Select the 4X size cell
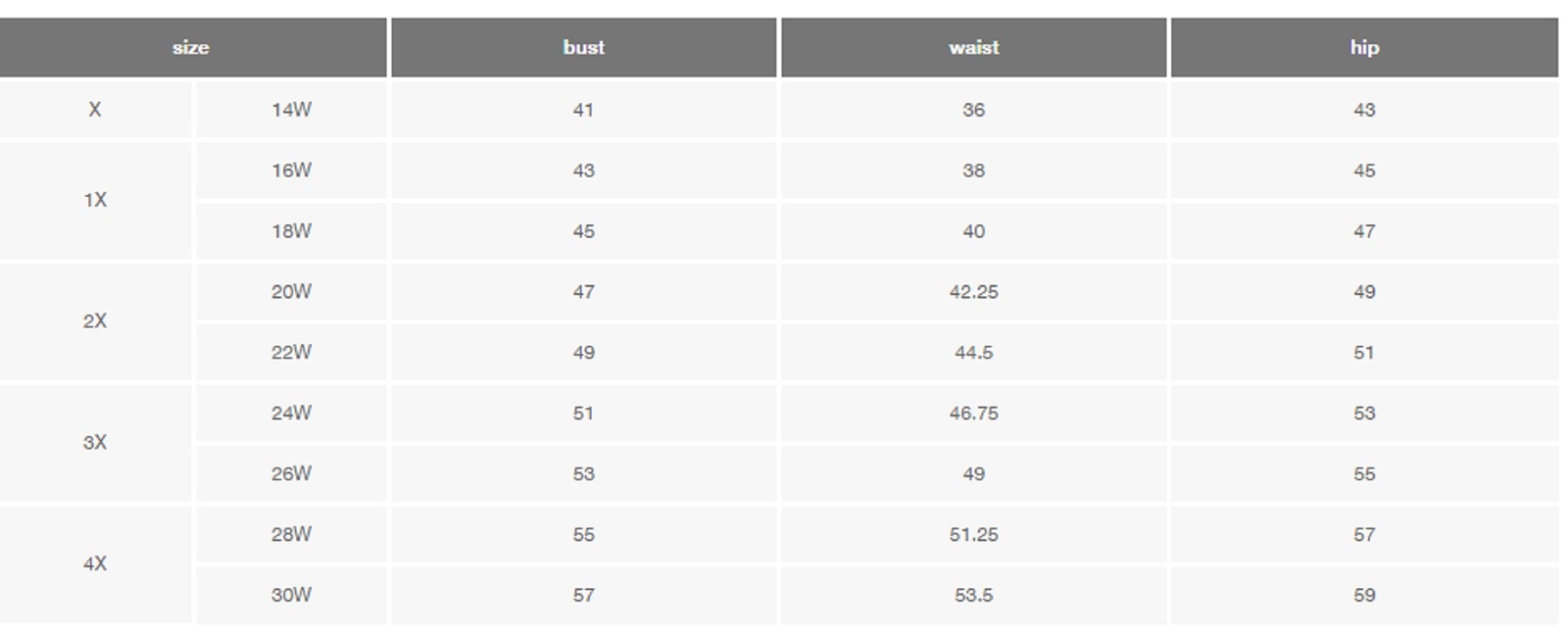The width and height of the screenshot is (1568, 636). pos(95,564)
